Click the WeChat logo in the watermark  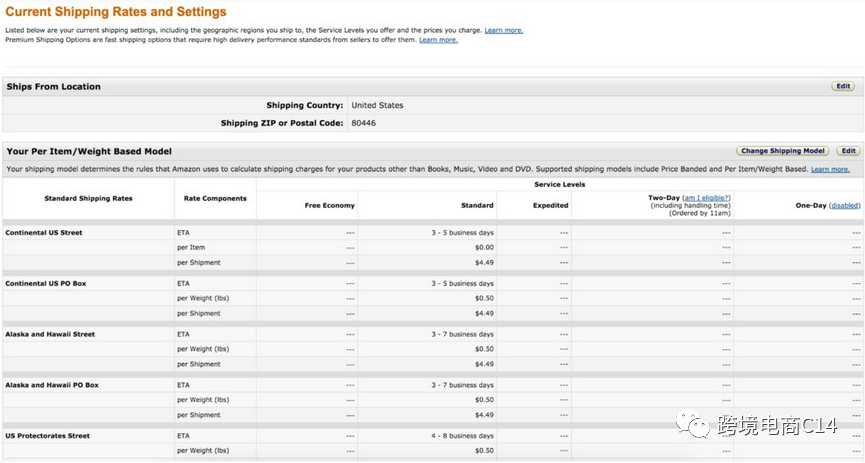[697, 428]
